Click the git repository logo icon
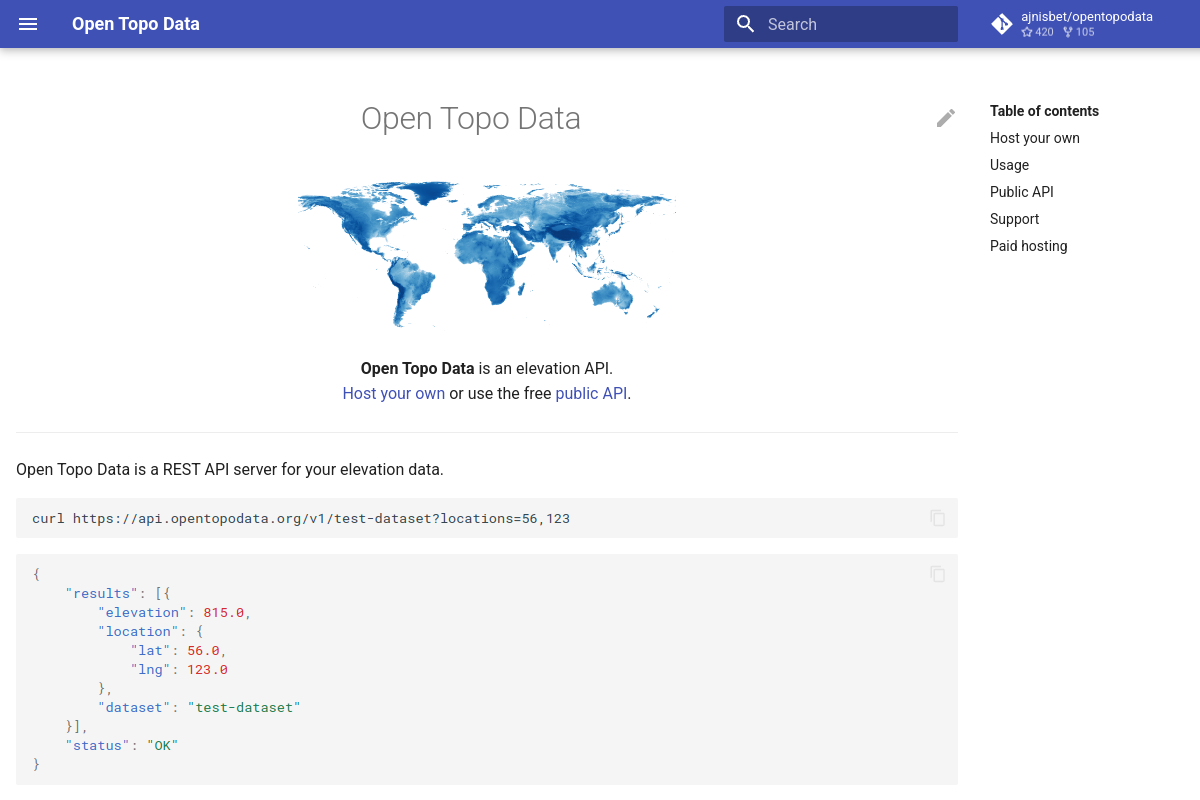Screen dimensions: 1200x800 coord(1002,24)
